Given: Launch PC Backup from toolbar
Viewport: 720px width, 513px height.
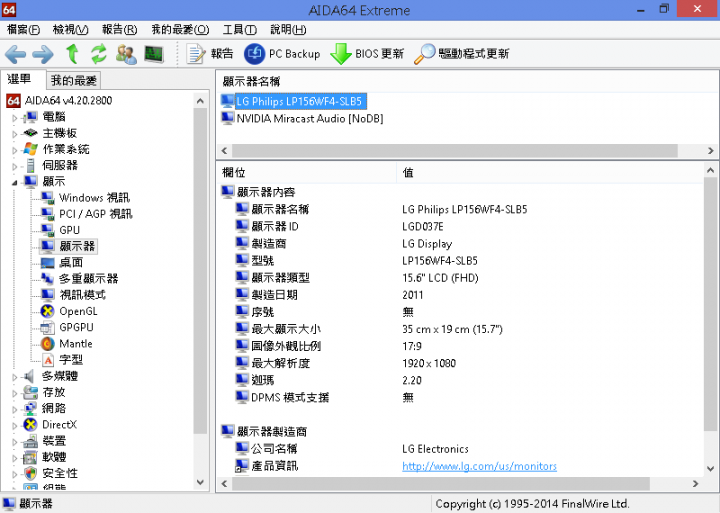Looking at the screenshot, I should coord(282,54).
